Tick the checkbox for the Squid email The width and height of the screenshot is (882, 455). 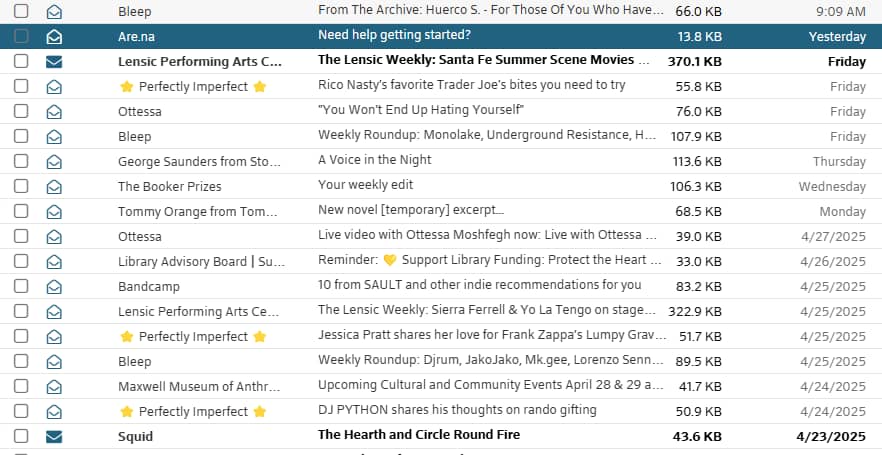point(21,436)
